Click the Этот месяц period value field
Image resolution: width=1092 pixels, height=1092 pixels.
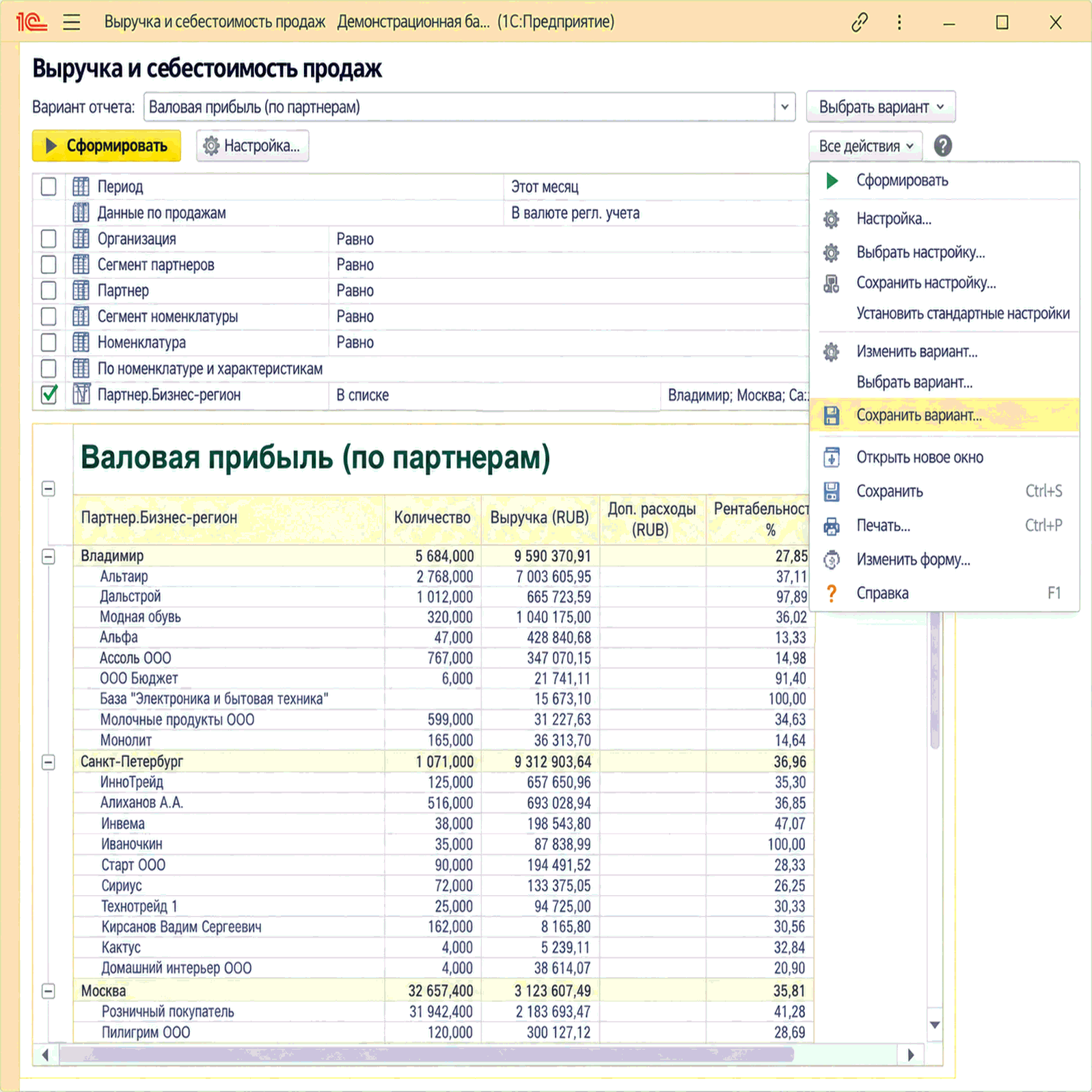point(656,187)
